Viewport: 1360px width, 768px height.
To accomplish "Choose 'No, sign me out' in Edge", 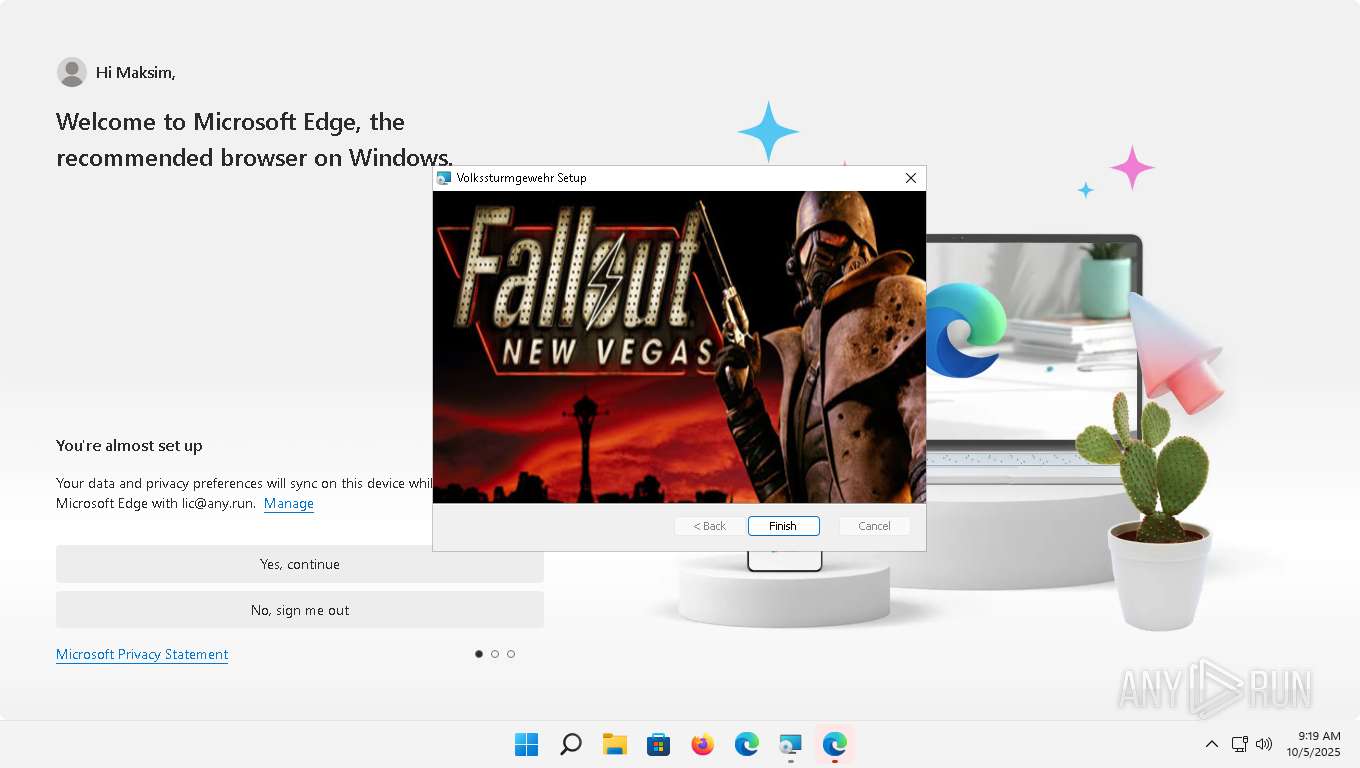I will click(x=300, y=610).
